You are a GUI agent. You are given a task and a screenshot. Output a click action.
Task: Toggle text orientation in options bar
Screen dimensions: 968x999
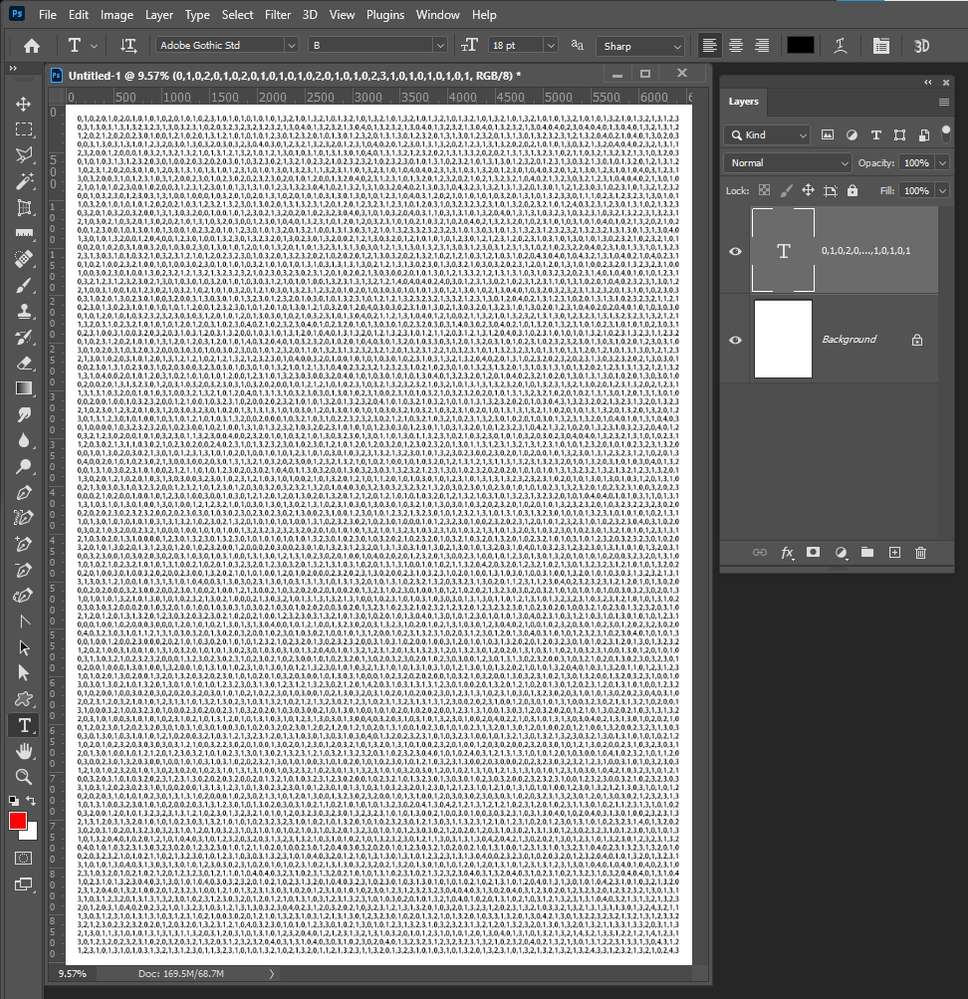coord(128,45)
